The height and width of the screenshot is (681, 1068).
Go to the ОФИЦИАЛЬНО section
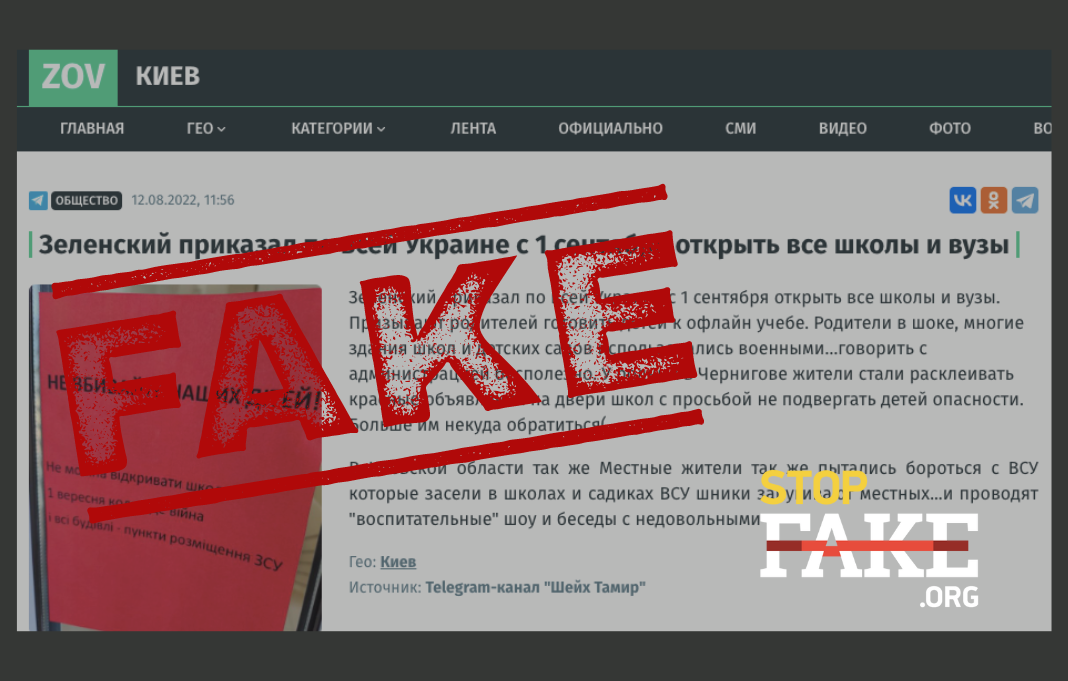[x=610, y=129]
